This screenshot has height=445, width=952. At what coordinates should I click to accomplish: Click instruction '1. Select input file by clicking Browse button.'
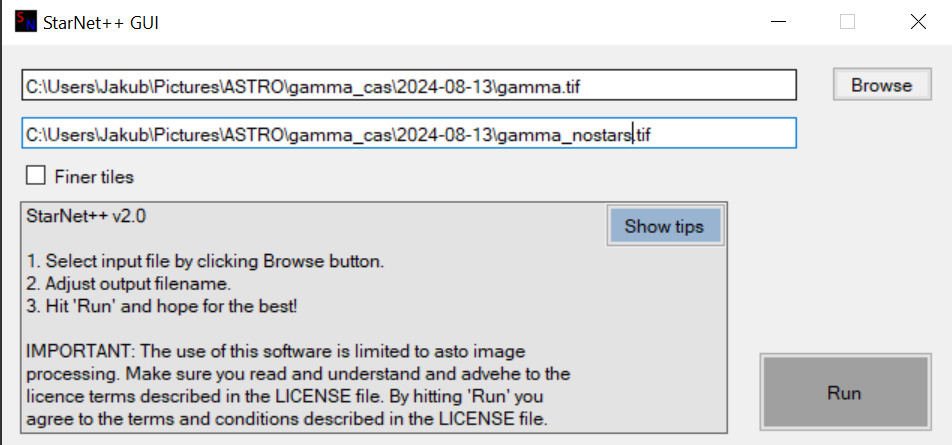[205, 262]
